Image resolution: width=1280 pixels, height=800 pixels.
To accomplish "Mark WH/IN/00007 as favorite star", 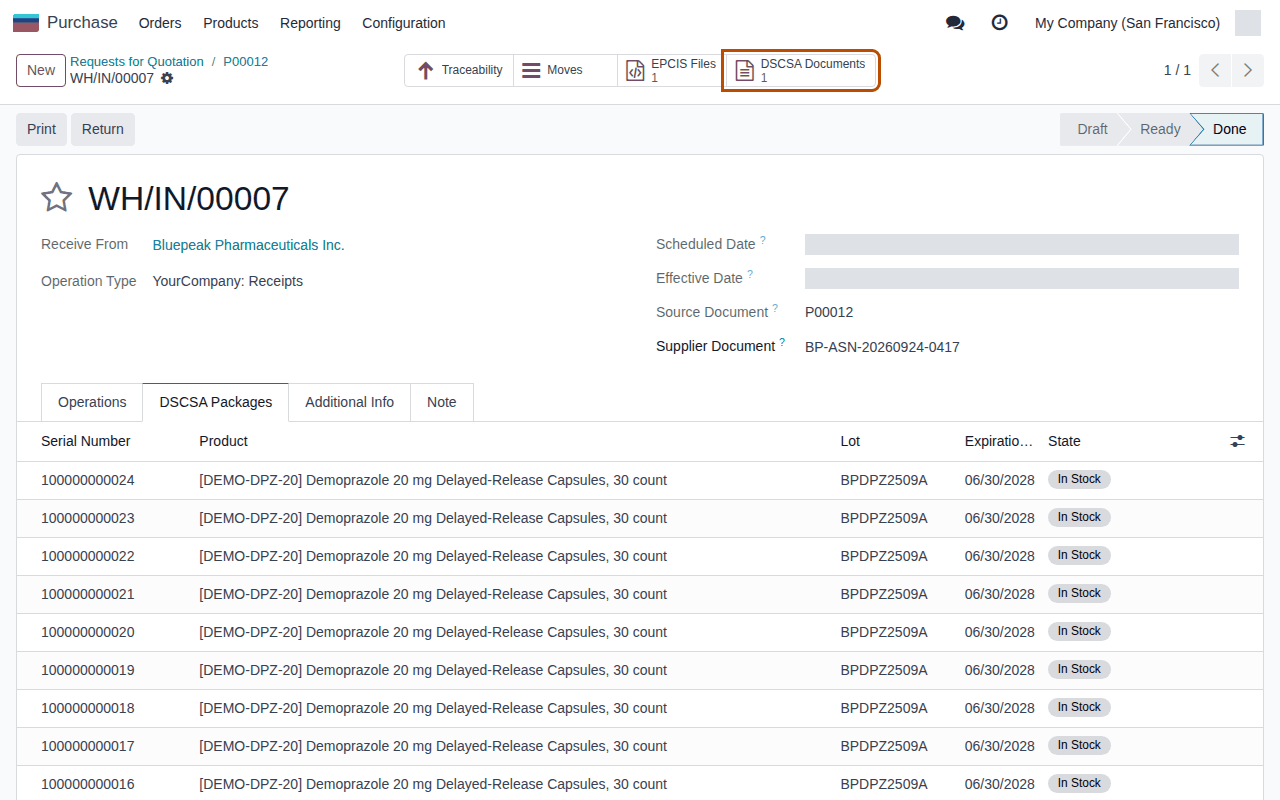I will tap(56, 198).
